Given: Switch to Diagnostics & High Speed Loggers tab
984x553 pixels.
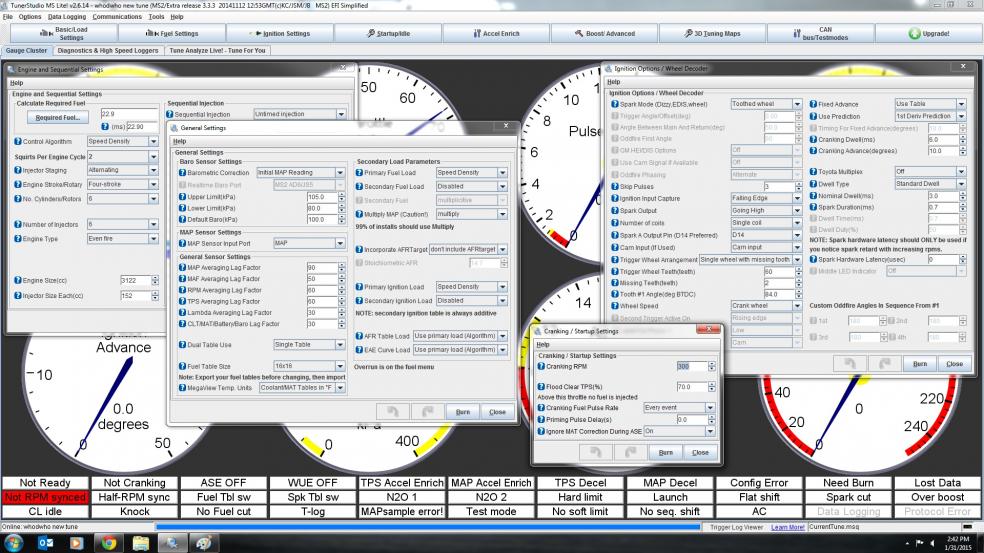Looking at the screenshot, I should click(x=108, y=50).
